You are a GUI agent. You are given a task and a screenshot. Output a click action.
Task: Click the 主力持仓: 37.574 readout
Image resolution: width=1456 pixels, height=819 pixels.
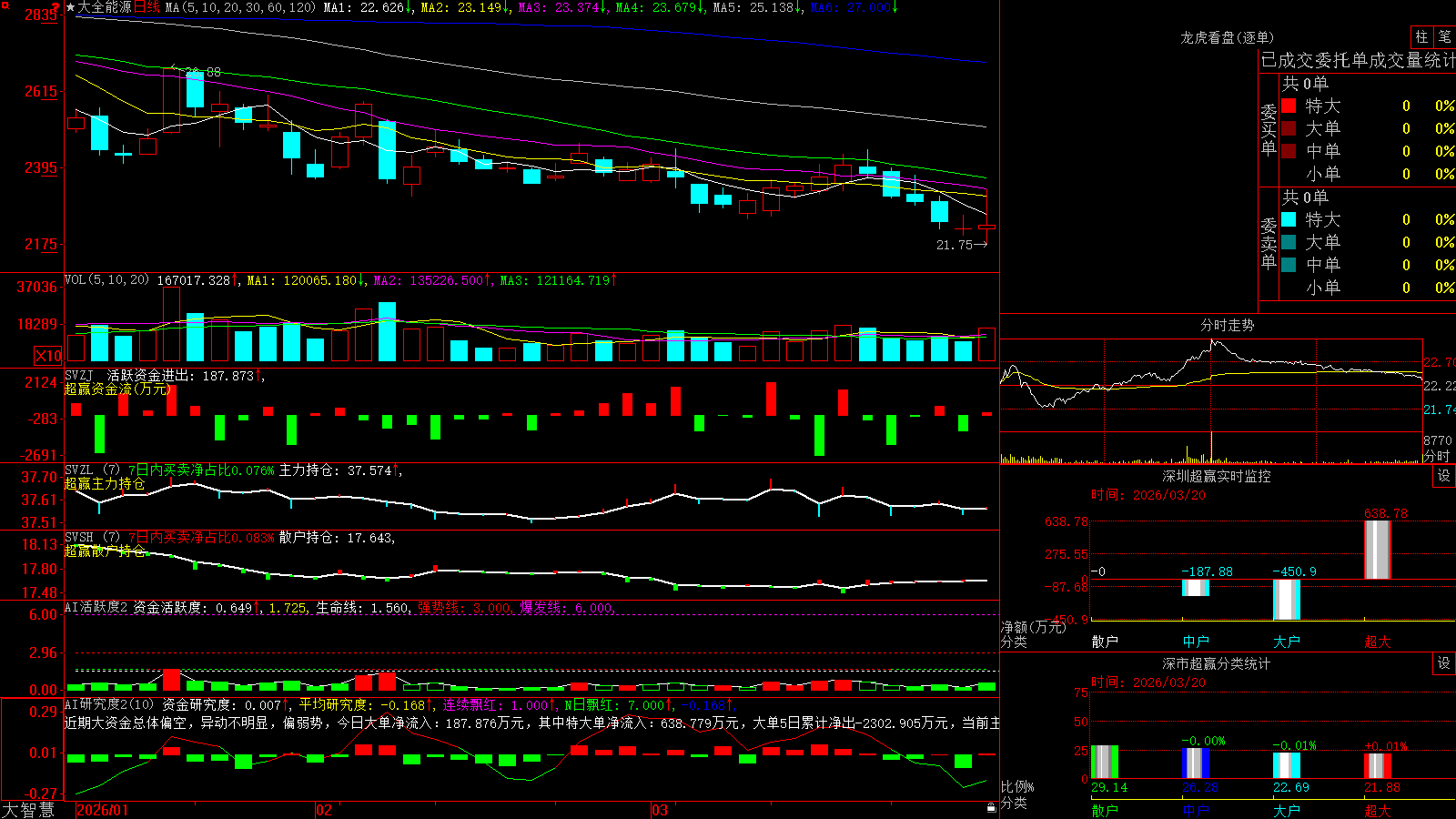[x=335, y=470]
